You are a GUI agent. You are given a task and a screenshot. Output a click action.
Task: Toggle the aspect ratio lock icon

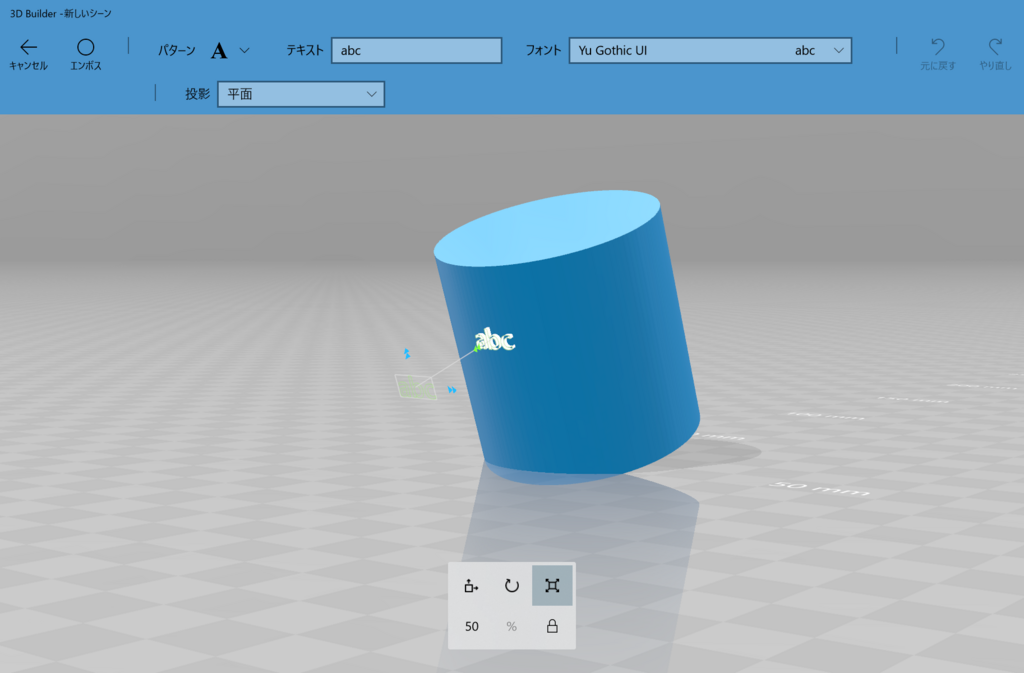pyautogui.click(x=552, y=626)
